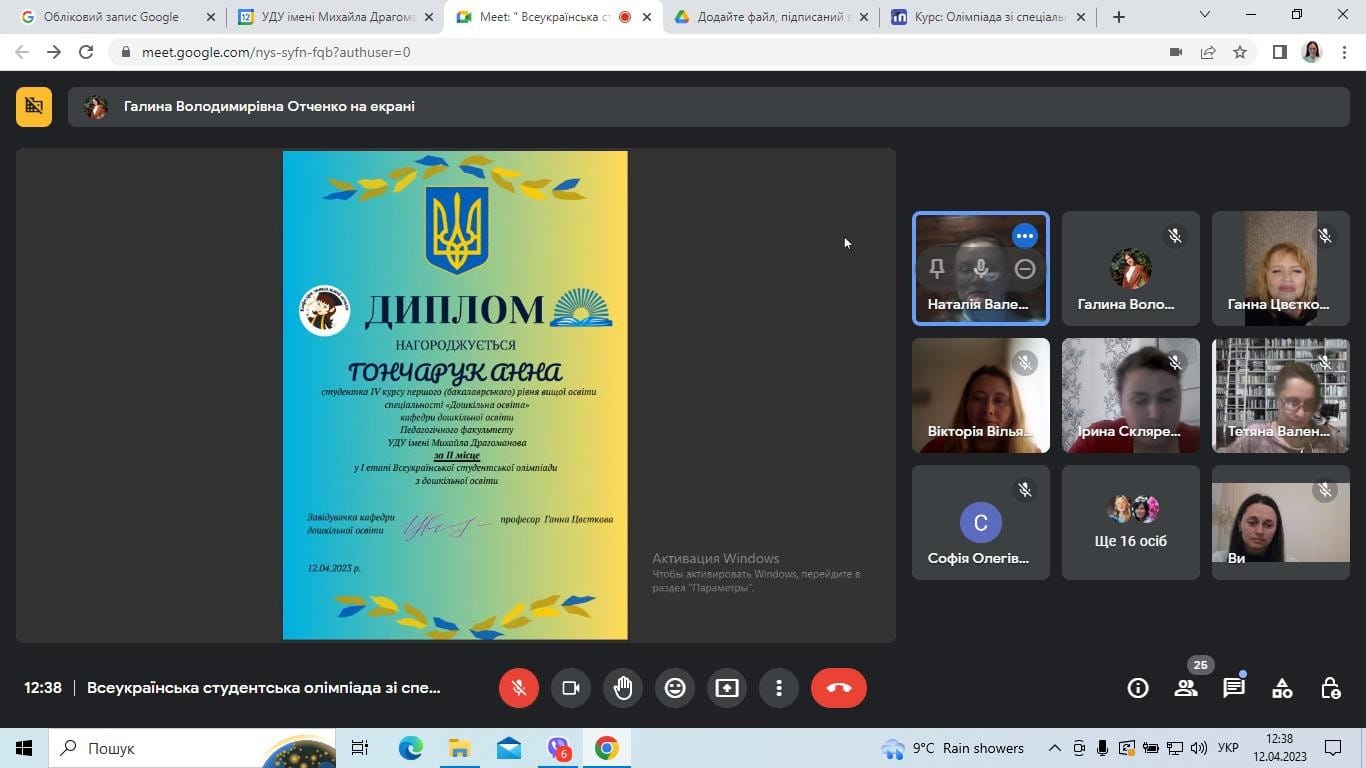Close the Обліковий запис Google tab
This screenshot has height=768, width=1366.
(210, 17)
